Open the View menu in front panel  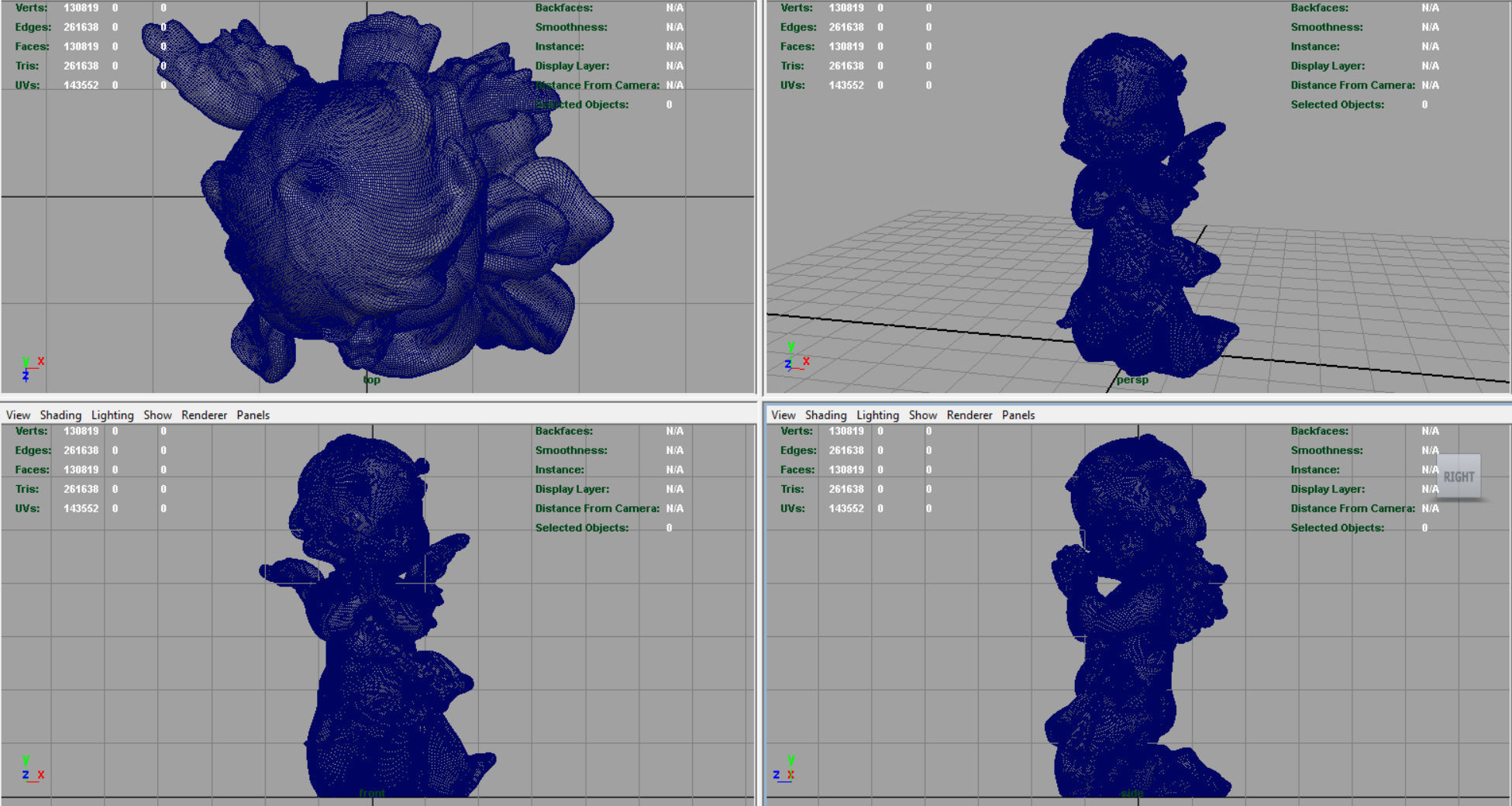18,415
